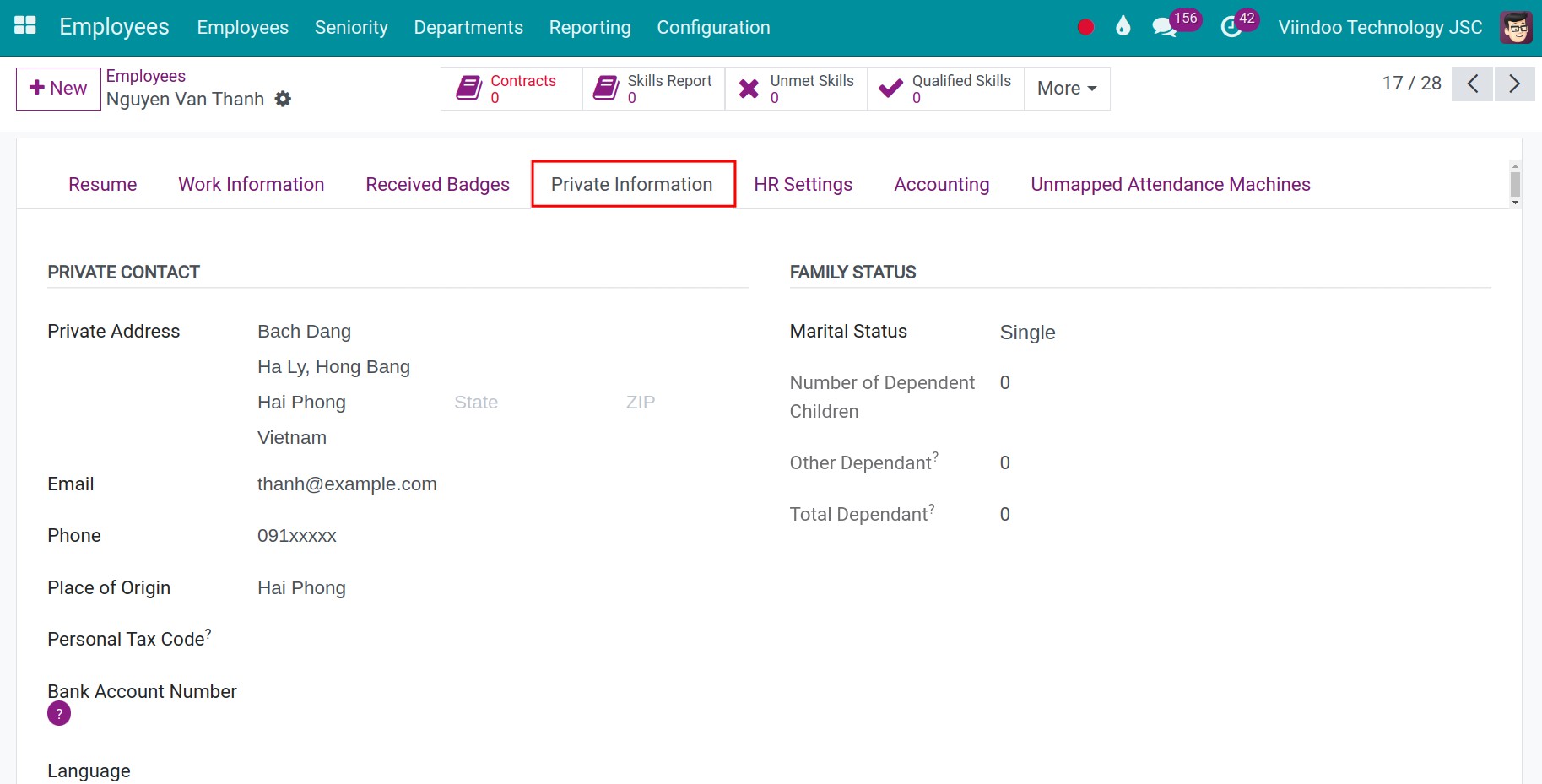Image resolution: width=1542 pixels, height=784 pixels.
Task: Click Viindoo Technology JSC company switcher
Action: [1380, 27]
